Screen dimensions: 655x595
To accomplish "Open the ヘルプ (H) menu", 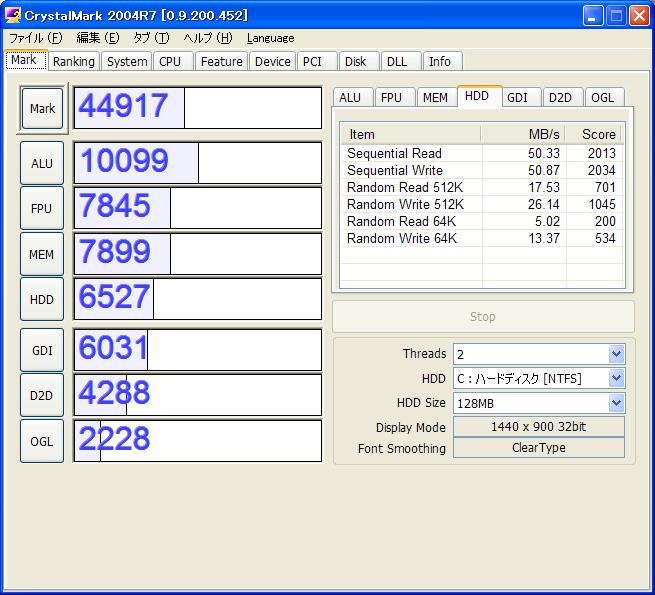I will tap(208, 38).
